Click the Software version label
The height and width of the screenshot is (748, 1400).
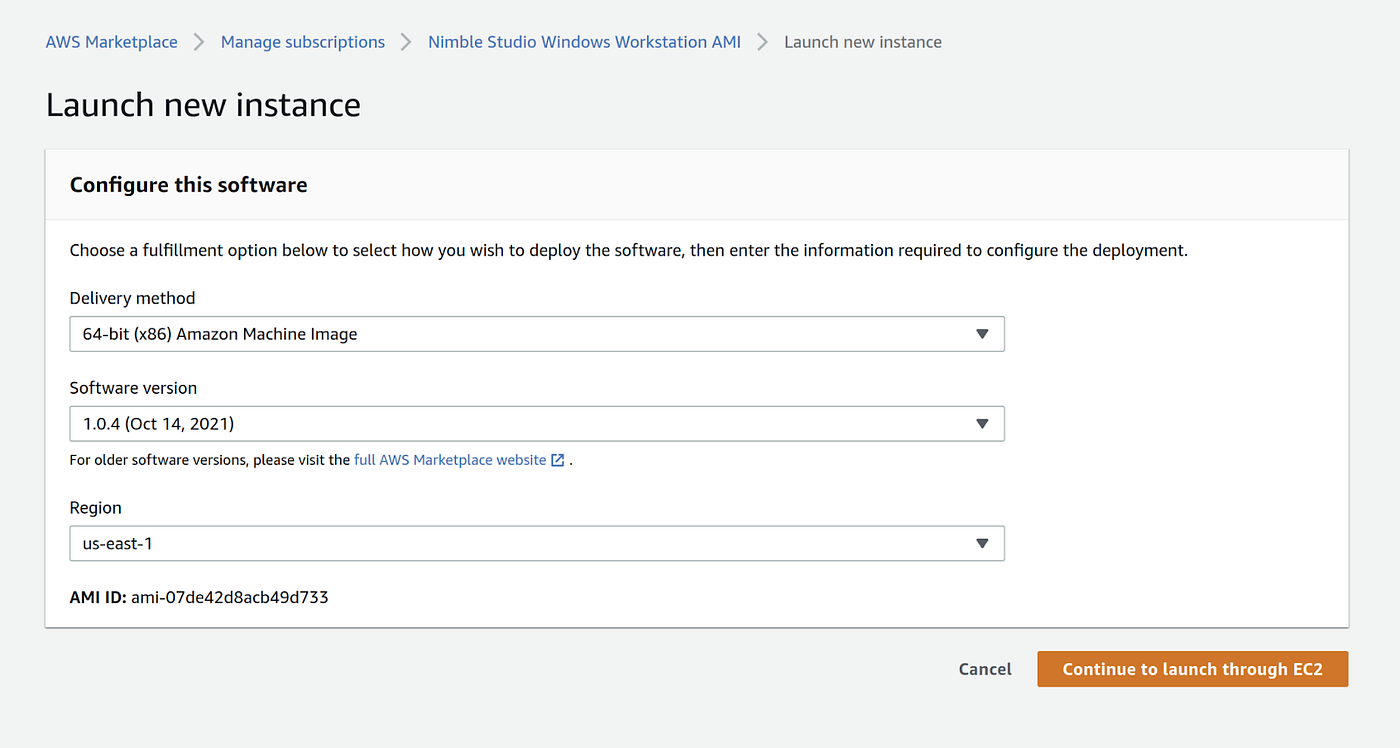(133, 388)
